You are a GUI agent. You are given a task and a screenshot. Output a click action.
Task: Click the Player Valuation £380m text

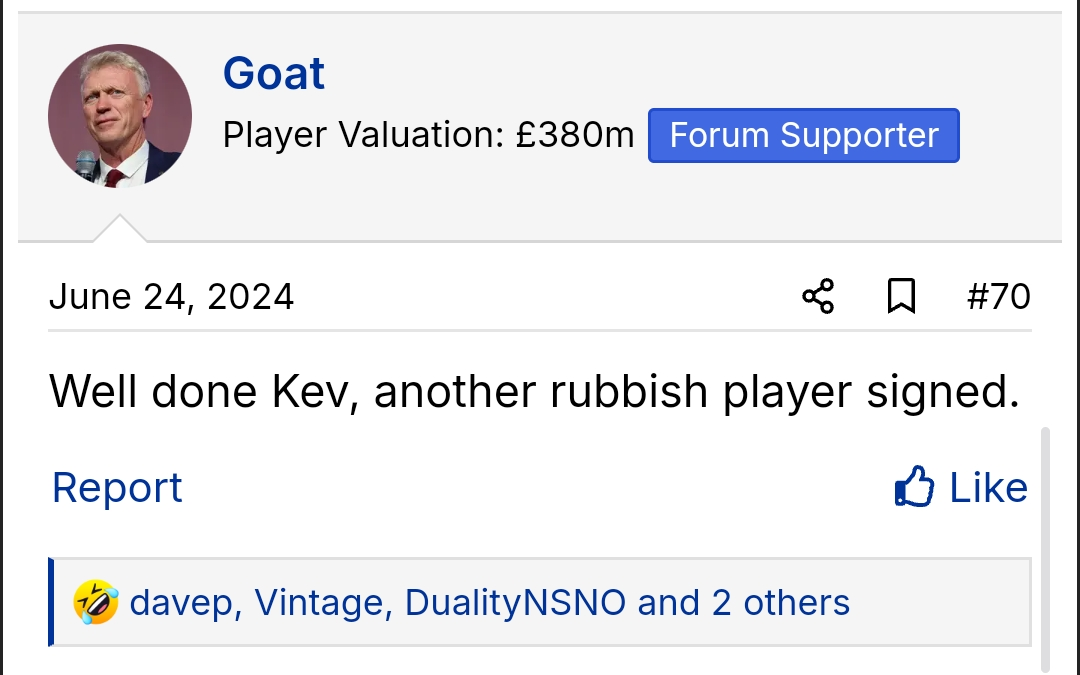tap(428, 136)
